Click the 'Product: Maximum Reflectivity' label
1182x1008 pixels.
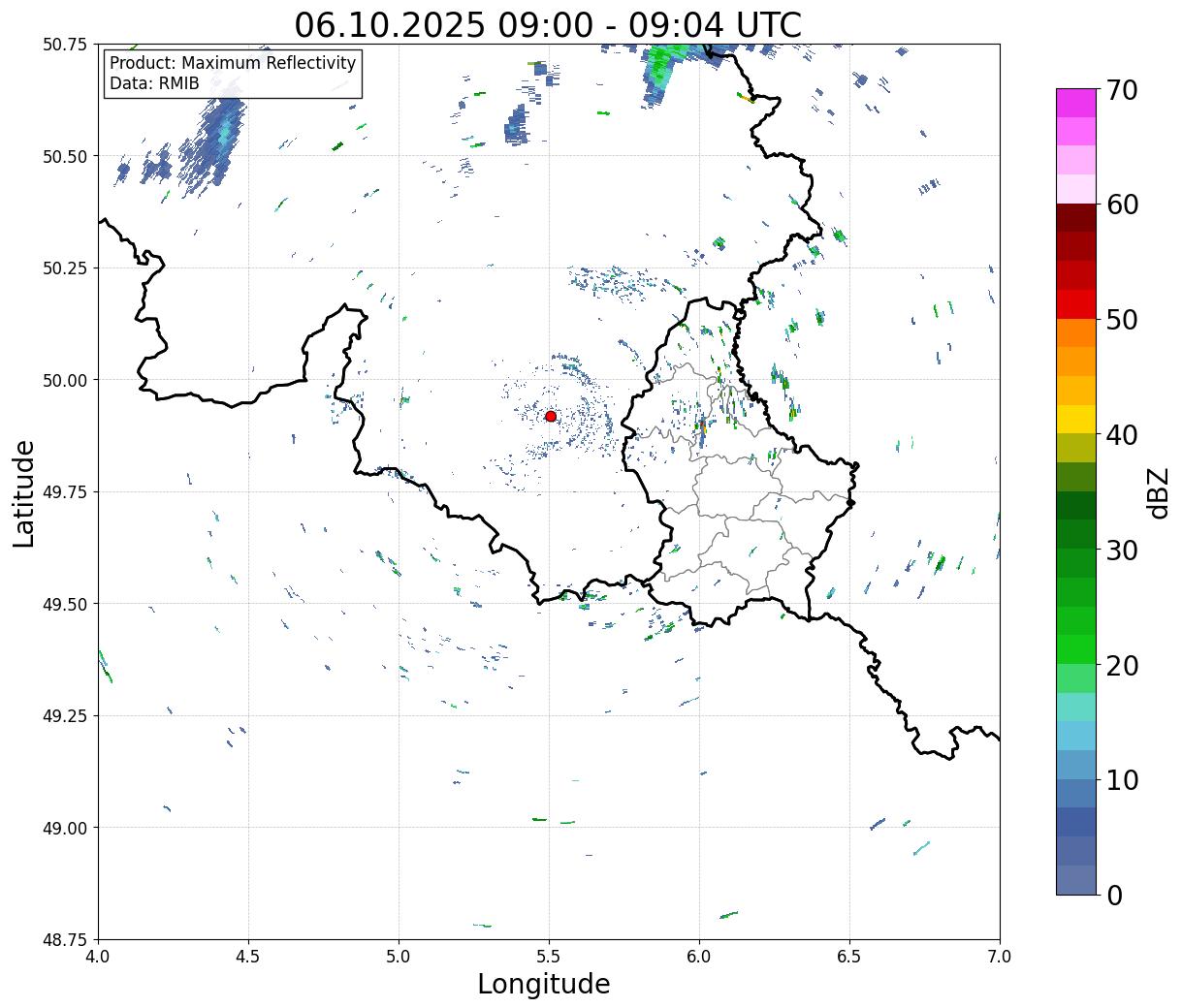point(233,63)
